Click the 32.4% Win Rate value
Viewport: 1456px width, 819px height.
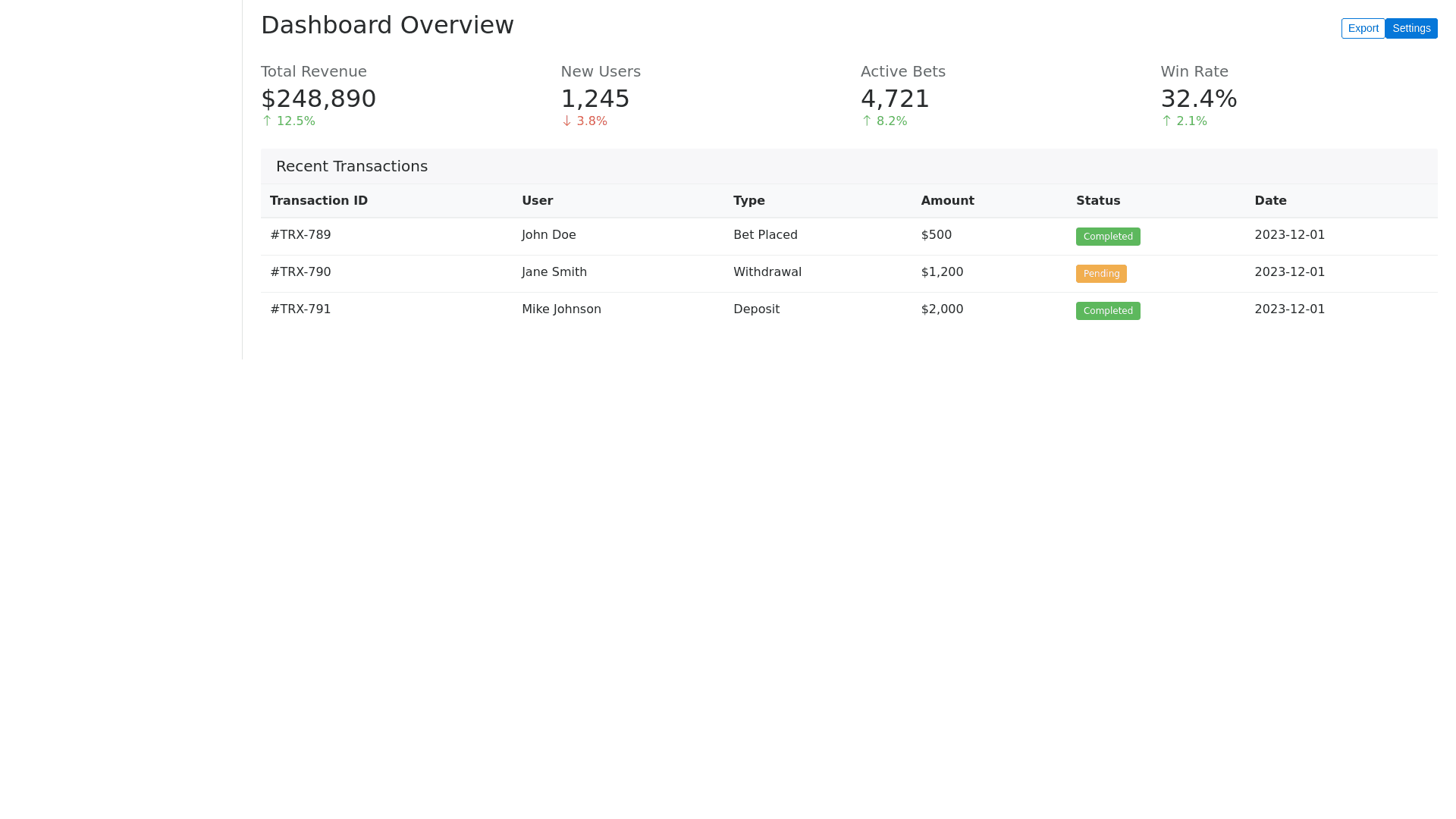pos(1198,99)
